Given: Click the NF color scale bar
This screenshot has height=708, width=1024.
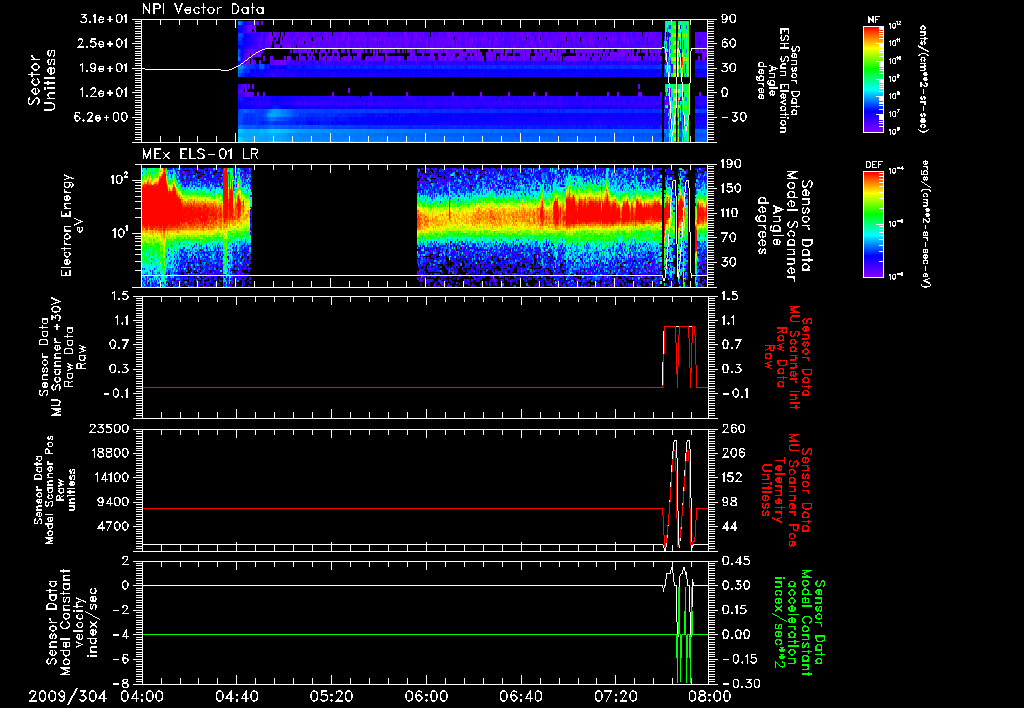Looking at the screenshot, I should pyautogui.click(x=873, y=78).
